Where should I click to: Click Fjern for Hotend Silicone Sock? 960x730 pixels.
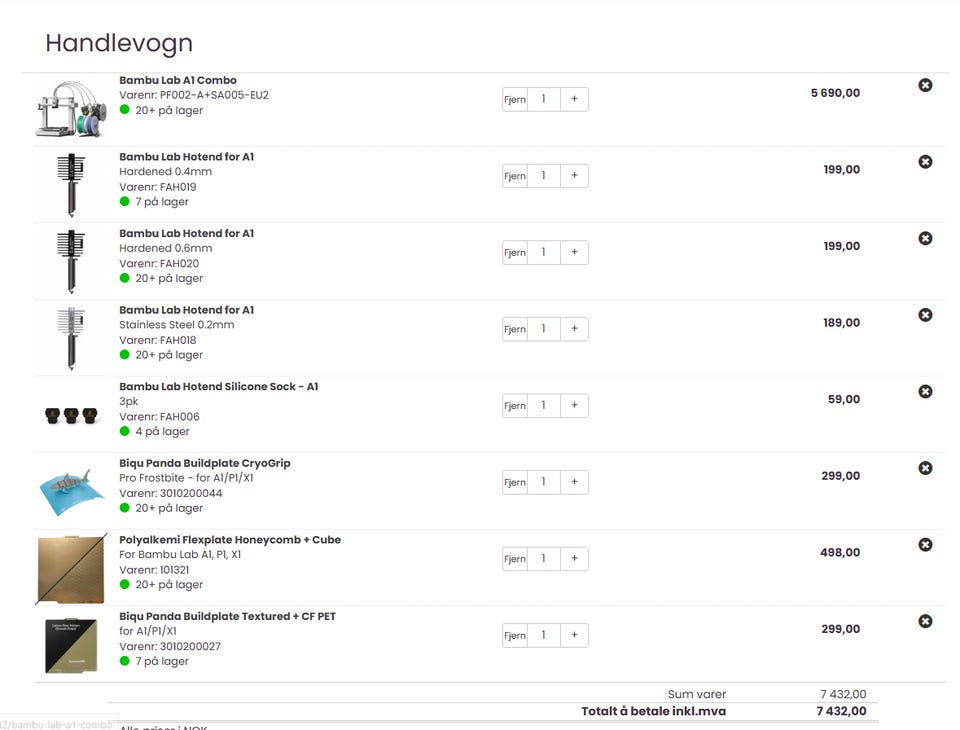point(514,405)
